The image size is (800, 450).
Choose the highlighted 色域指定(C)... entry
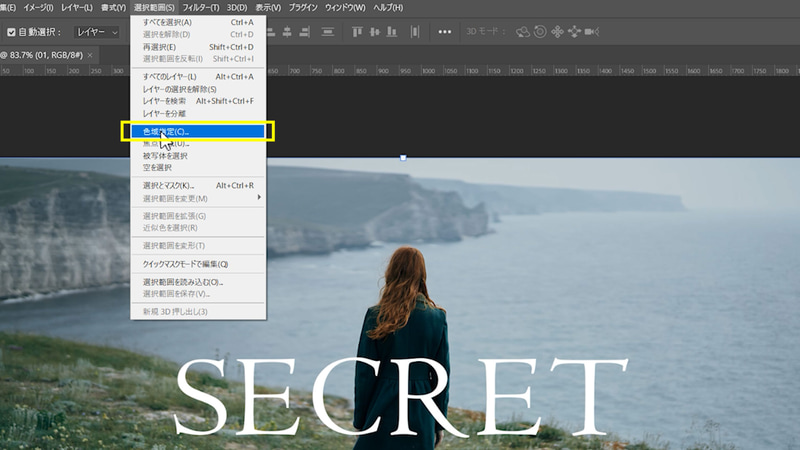point(198,132)
